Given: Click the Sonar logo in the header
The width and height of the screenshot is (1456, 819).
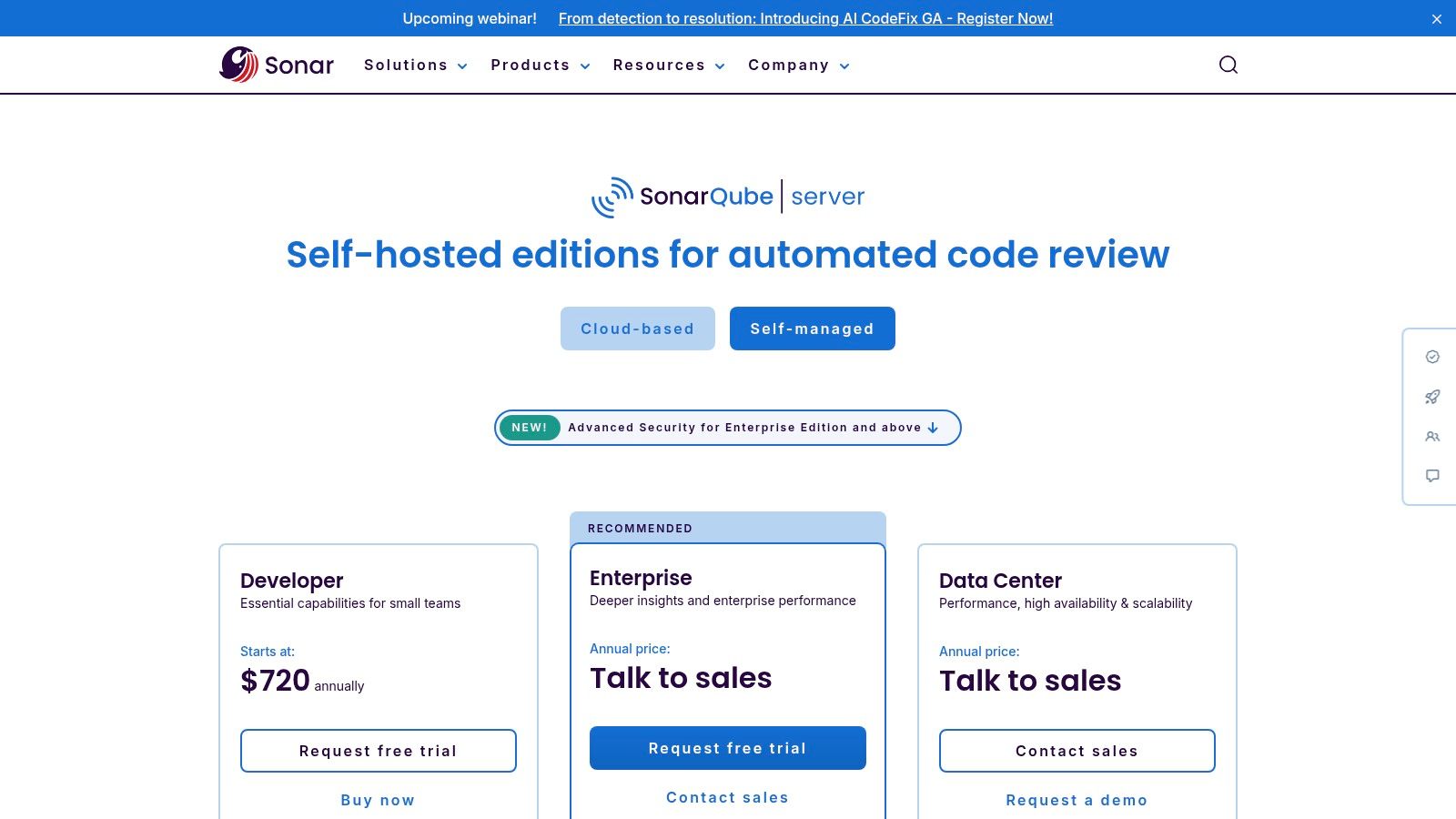Looking at the screenshot, I should 277,65.
